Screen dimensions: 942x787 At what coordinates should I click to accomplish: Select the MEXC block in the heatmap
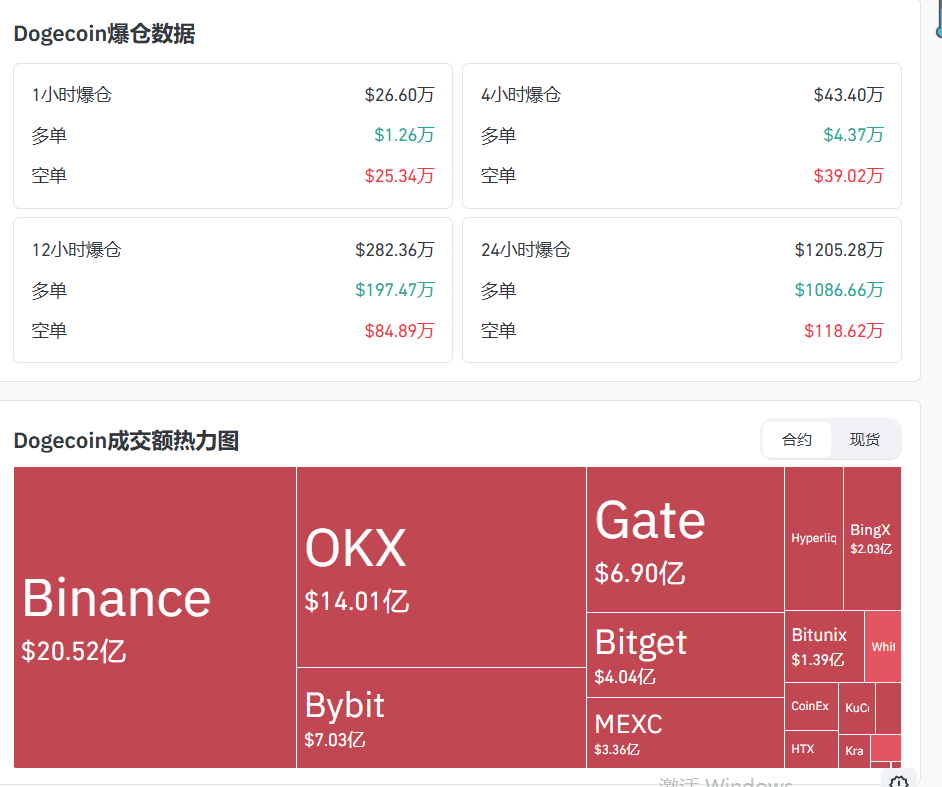pos(685,733)
